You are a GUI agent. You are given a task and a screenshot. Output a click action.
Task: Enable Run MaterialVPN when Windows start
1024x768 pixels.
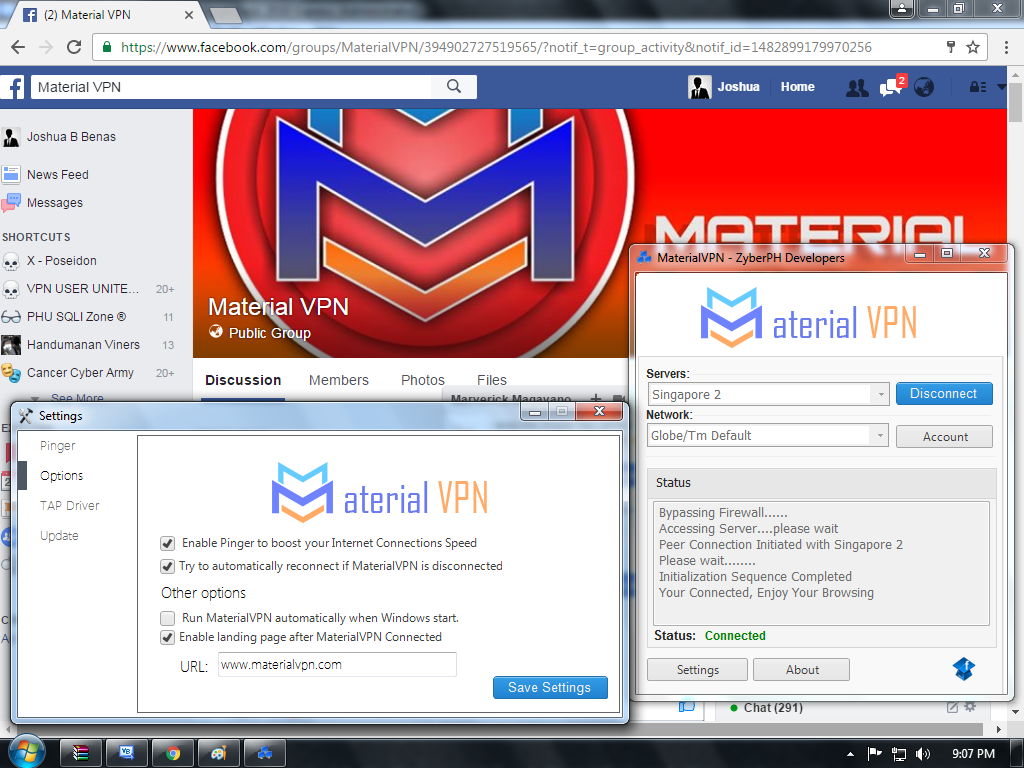[x=167, y=618]
